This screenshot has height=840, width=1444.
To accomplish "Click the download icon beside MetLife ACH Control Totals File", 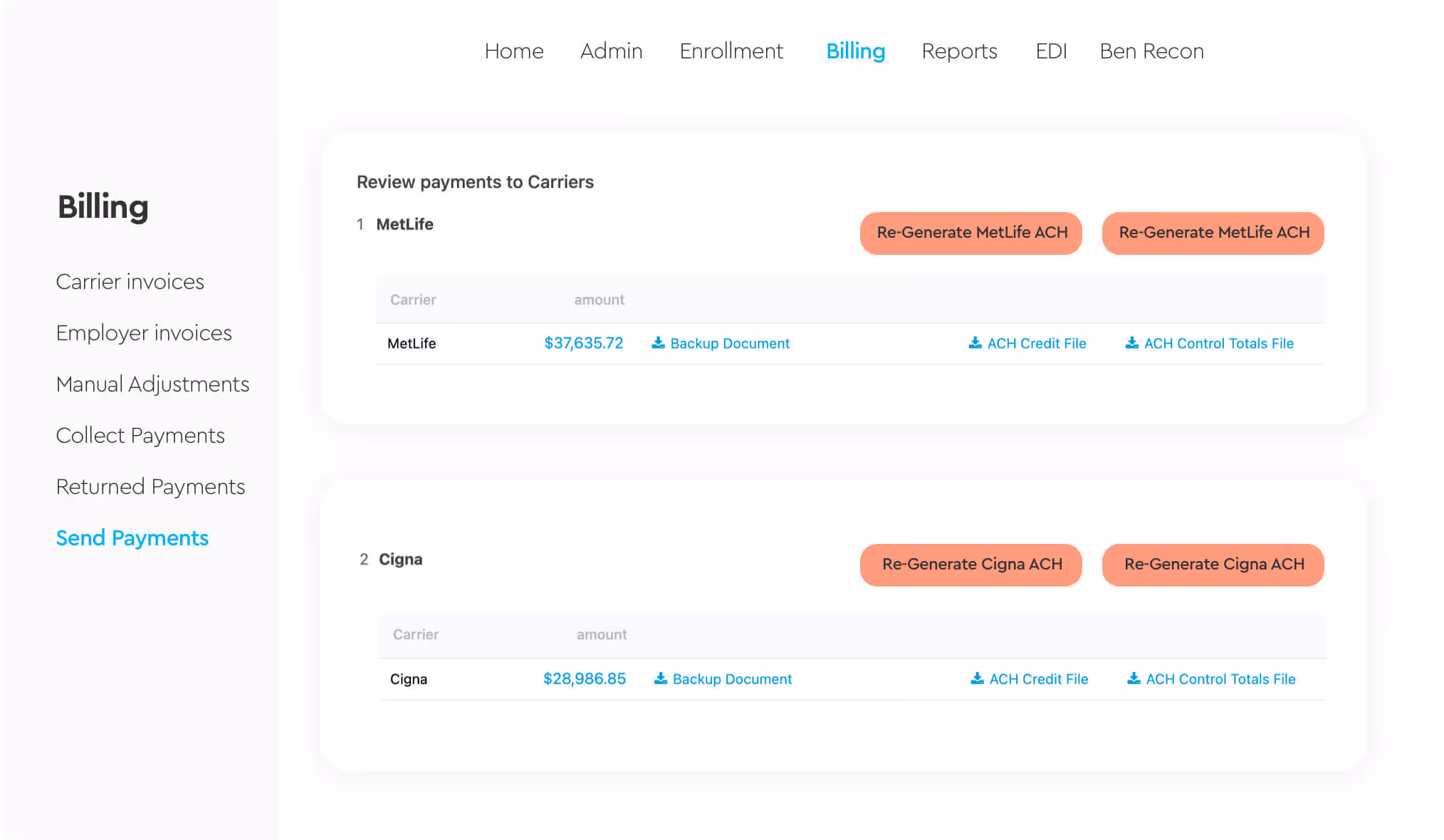I will point(1132,343).
